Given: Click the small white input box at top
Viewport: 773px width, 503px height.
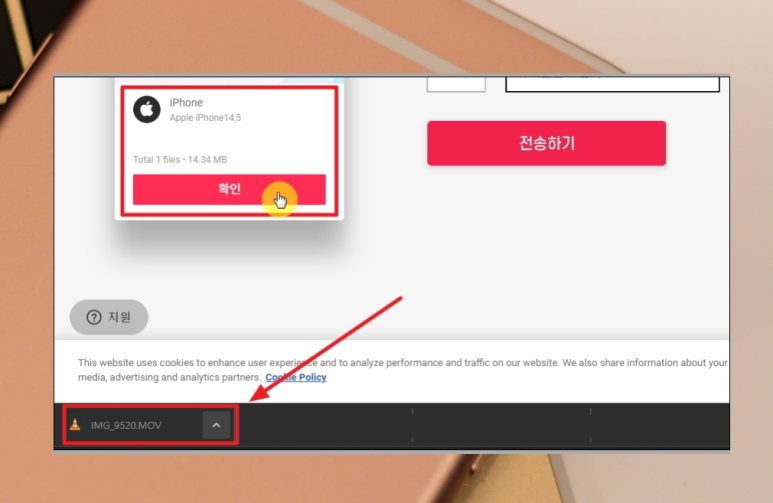Looking at the screenshot, I should pyautogui.click(x=456, y=84).
